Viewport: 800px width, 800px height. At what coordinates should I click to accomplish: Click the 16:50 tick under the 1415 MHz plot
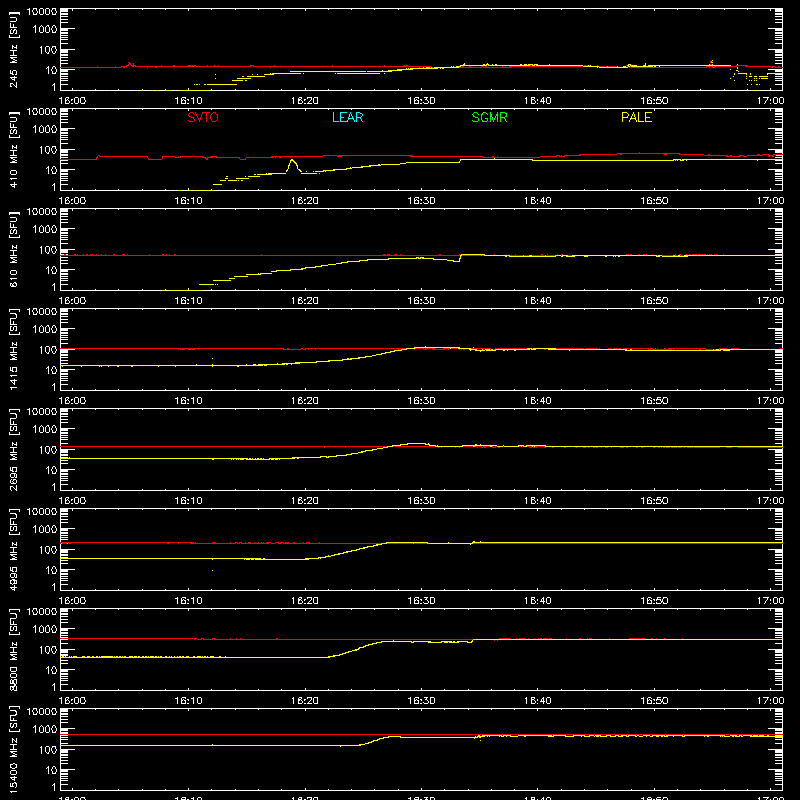coord(654,401)
